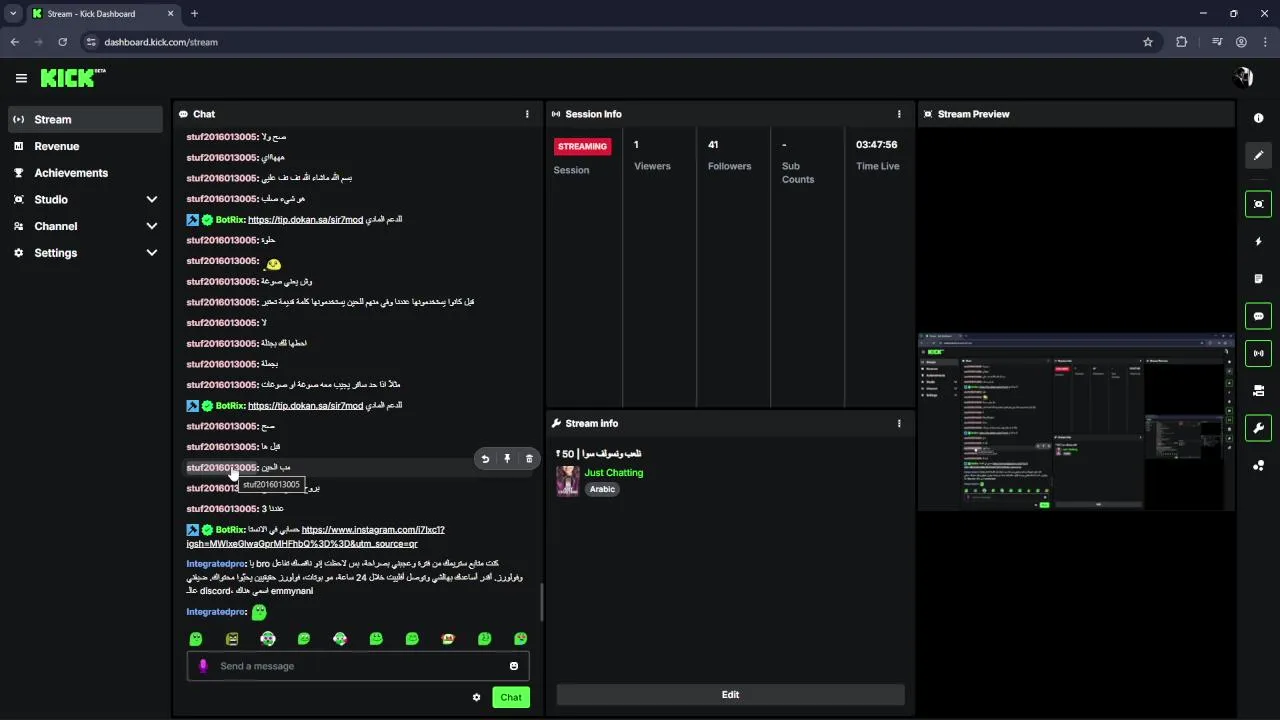Open the instagram.com link in chat

click(x=315, y=537)
